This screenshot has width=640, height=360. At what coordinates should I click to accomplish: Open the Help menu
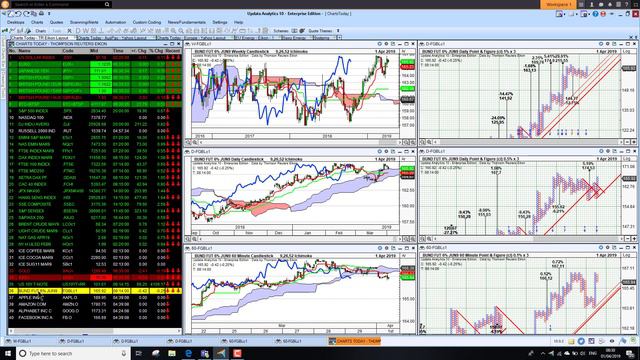point(238,22)
